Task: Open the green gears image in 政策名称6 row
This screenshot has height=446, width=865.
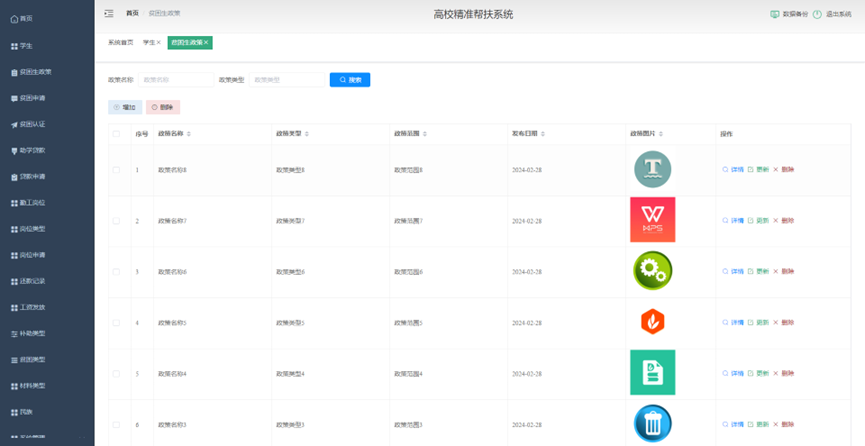Action: coord(653,270)
